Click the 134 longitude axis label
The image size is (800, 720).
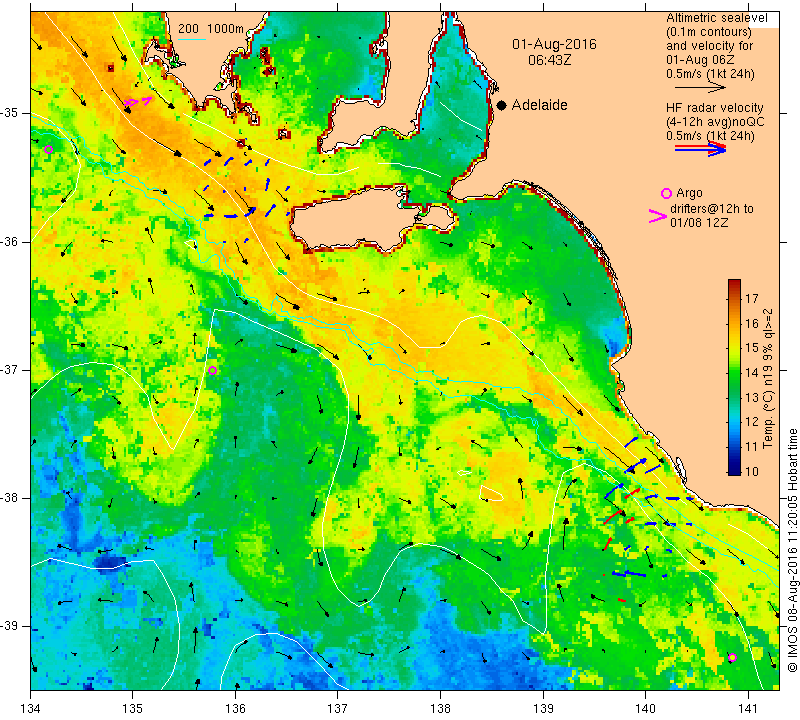pyautogui.click(x=31, y=709)
